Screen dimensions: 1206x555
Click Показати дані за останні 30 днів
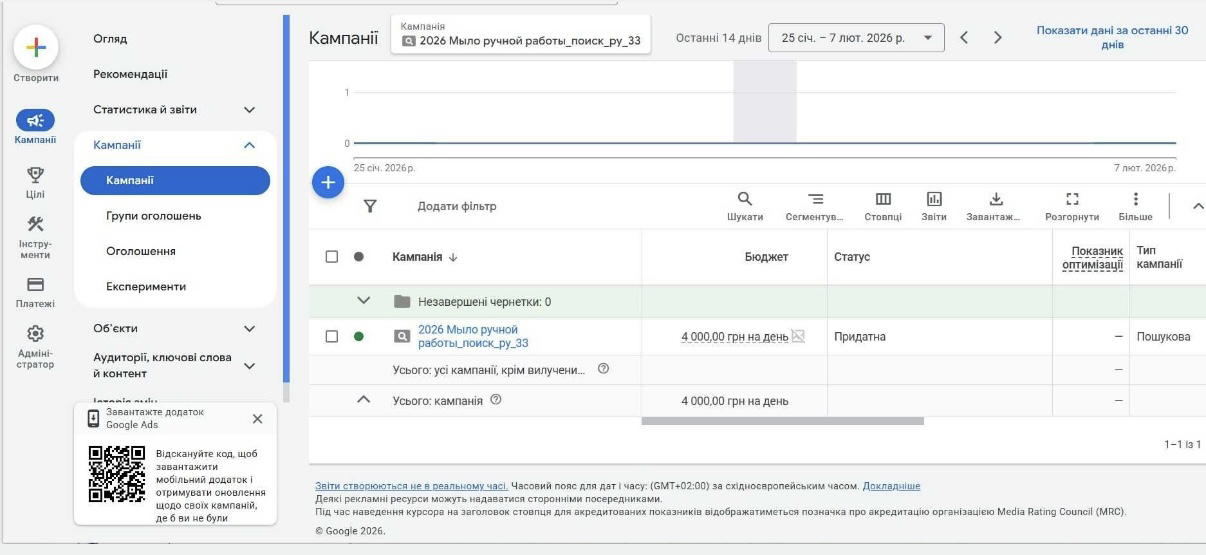click(x=1112, y=37)
